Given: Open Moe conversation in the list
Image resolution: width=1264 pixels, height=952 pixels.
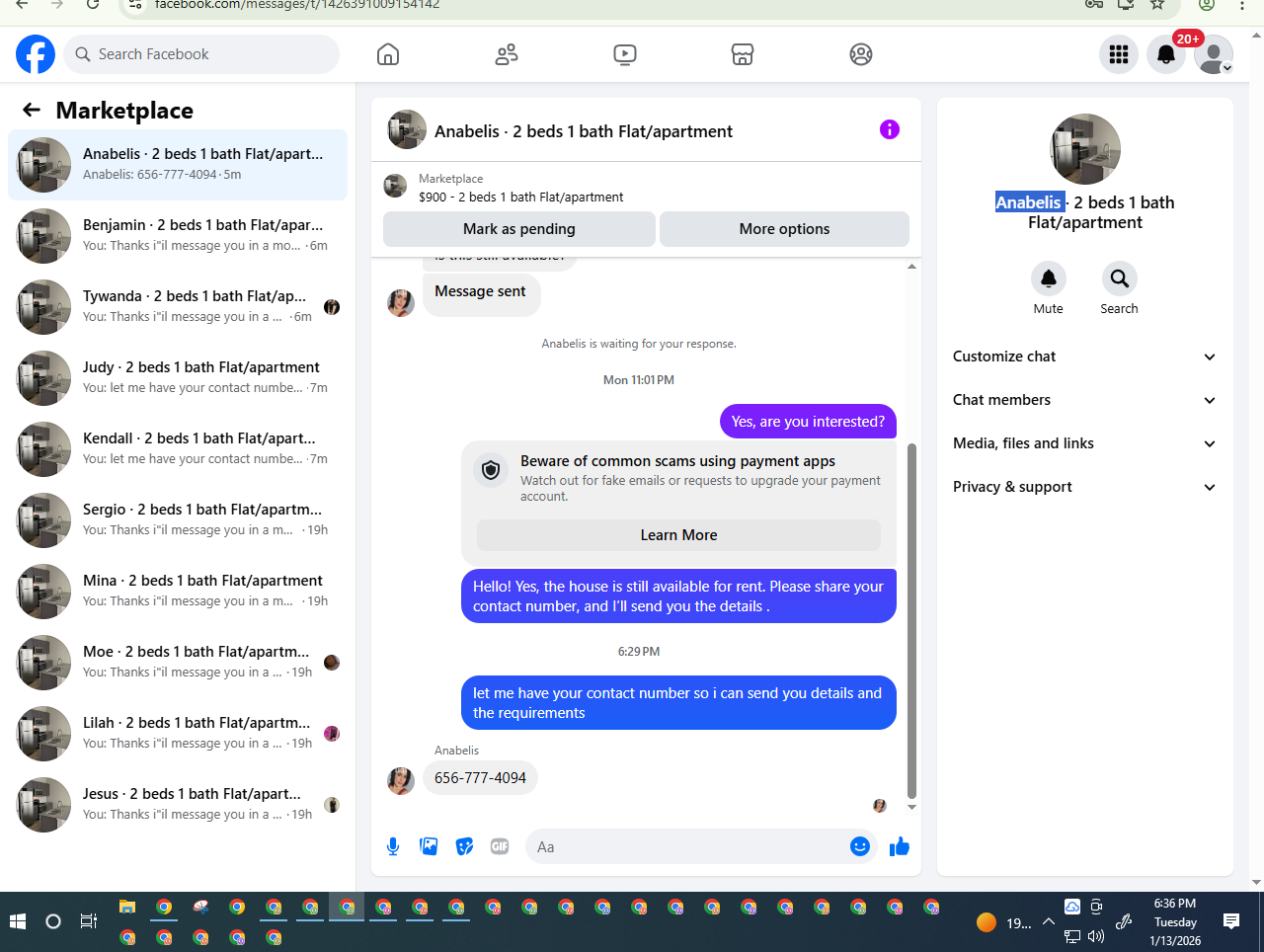Looking at the screenshot, I should 178,663.
